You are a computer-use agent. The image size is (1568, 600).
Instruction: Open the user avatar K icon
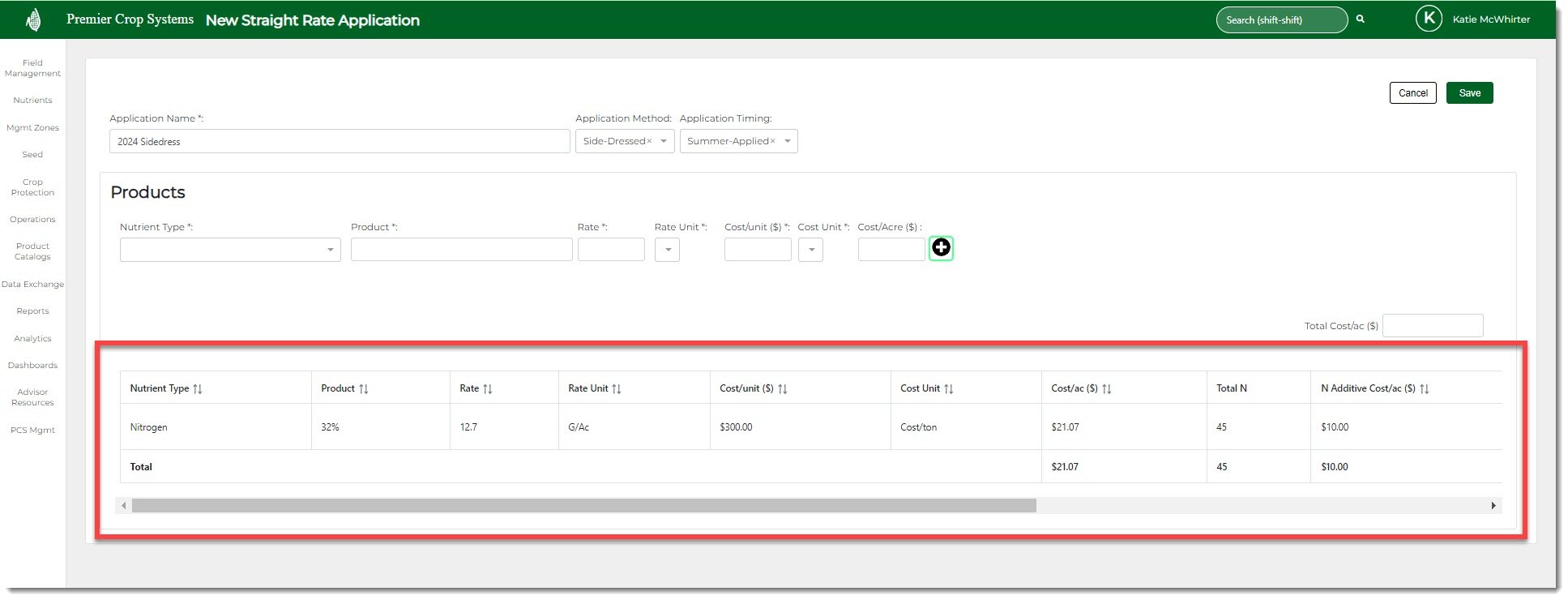(x=1428, y=19)
